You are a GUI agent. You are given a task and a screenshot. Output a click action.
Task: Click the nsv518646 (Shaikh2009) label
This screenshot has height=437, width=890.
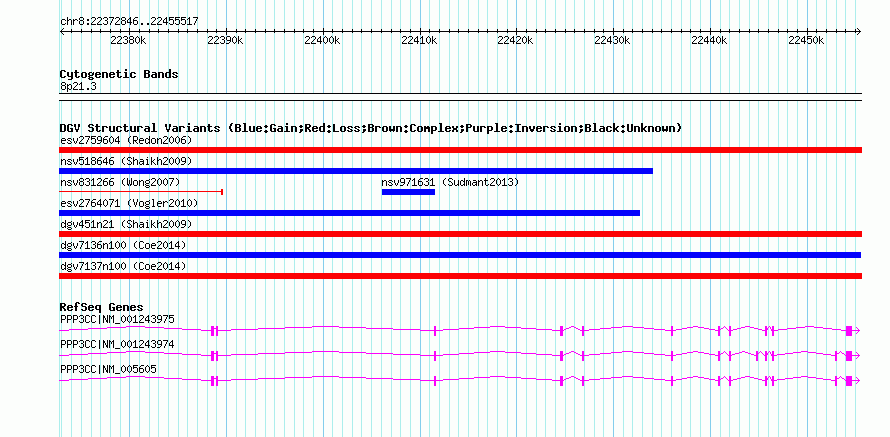tap(126, 161)
